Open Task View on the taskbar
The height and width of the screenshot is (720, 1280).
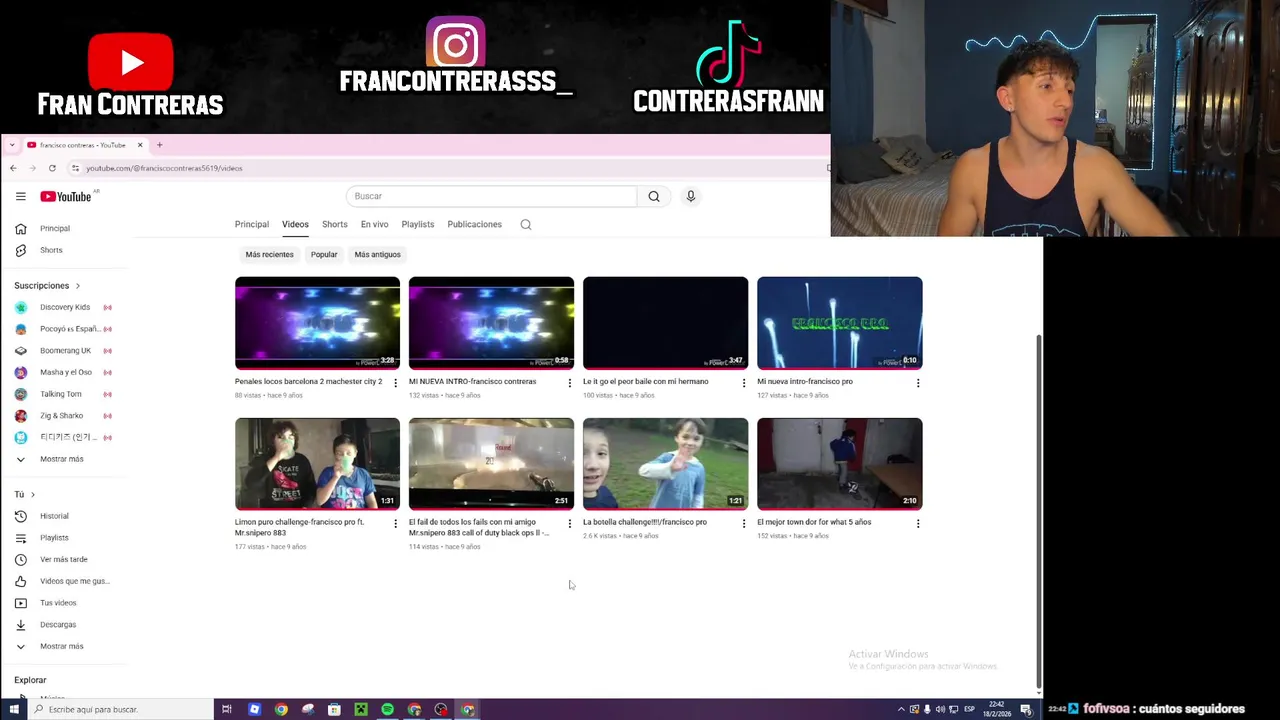coord(227,709)
